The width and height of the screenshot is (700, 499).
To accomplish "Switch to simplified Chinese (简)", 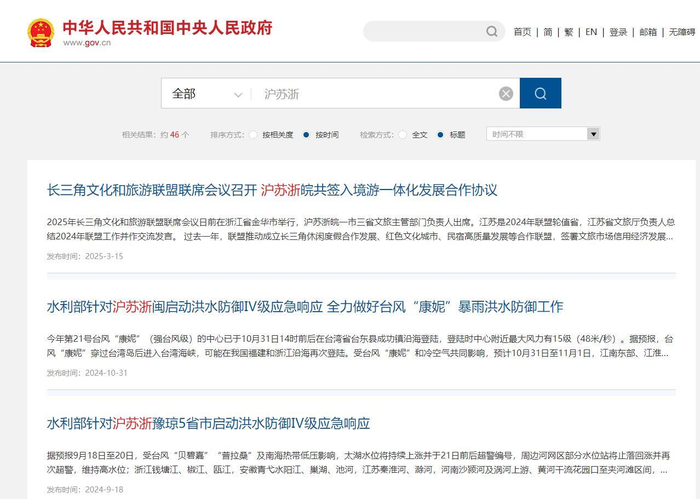I will click(548, 32).
